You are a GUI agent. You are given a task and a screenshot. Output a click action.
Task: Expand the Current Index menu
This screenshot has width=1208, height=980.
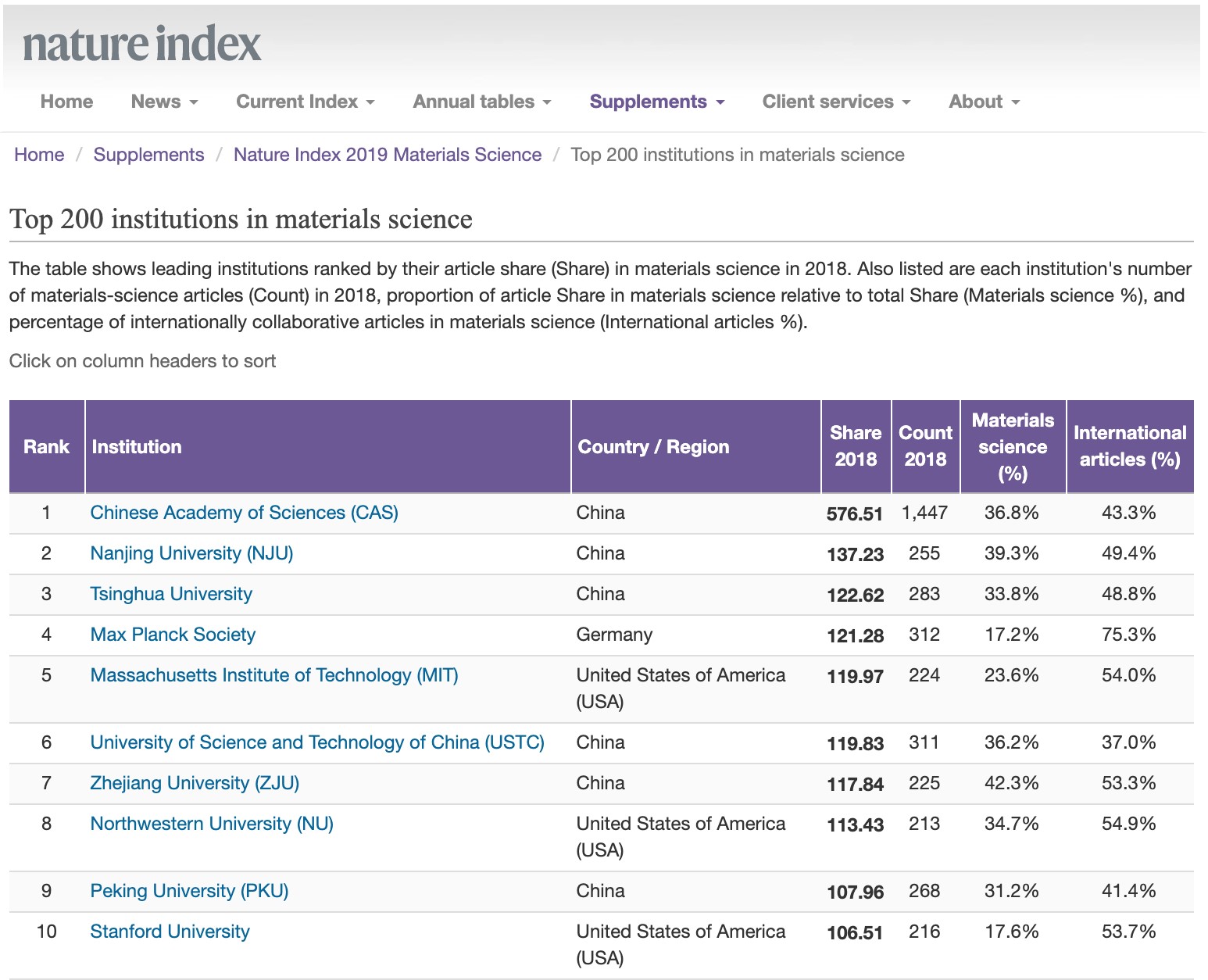(306, 102)
